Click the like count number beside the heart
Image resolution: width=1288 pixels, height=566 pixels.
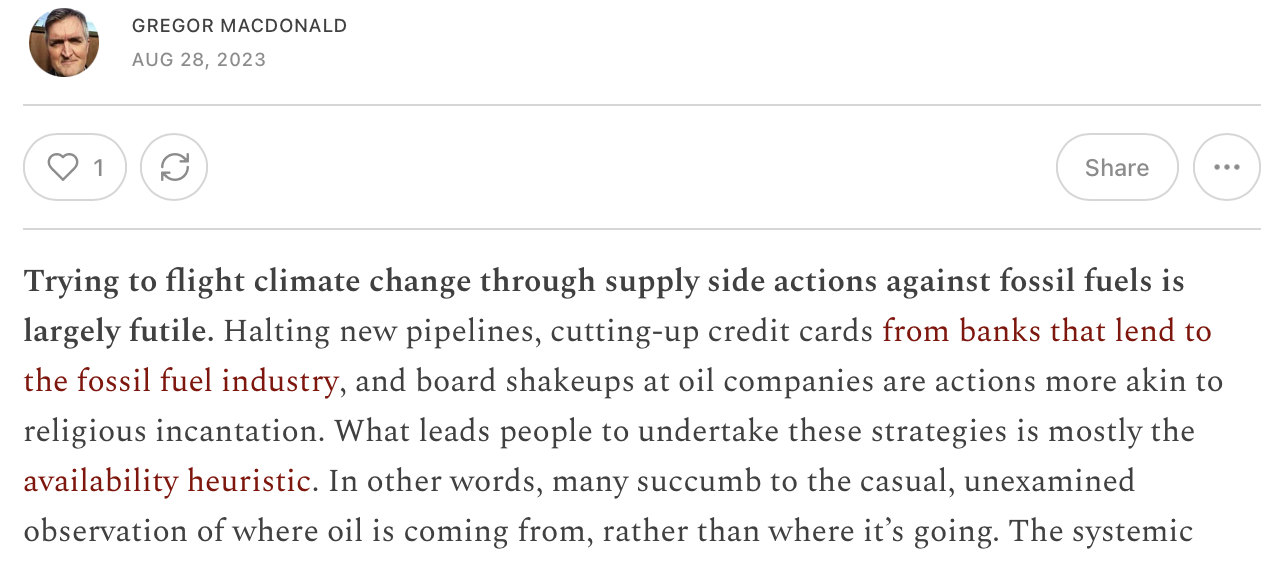tap(98, 167)
